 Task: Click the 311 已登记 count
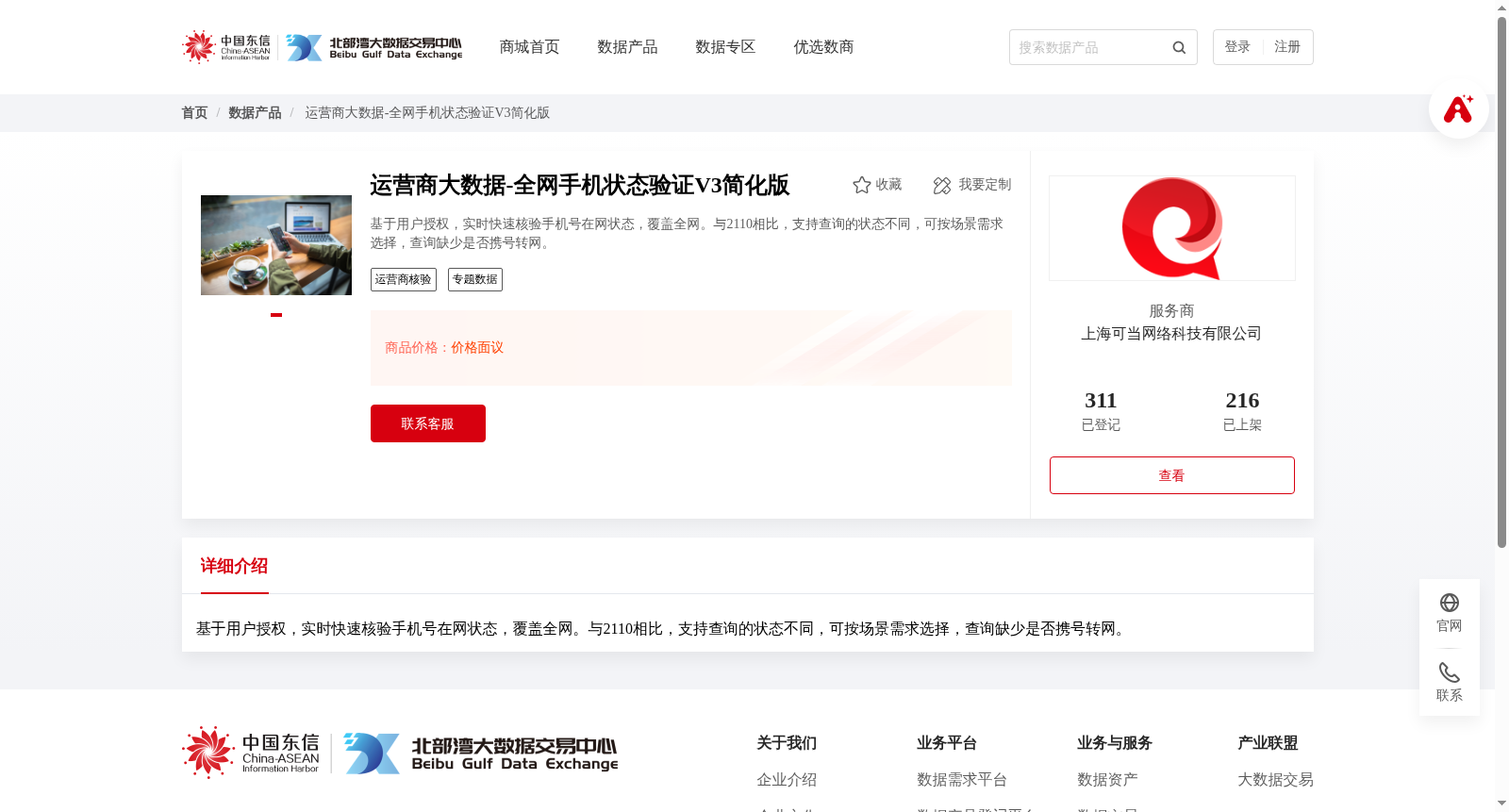click(x=1101, y=411)
